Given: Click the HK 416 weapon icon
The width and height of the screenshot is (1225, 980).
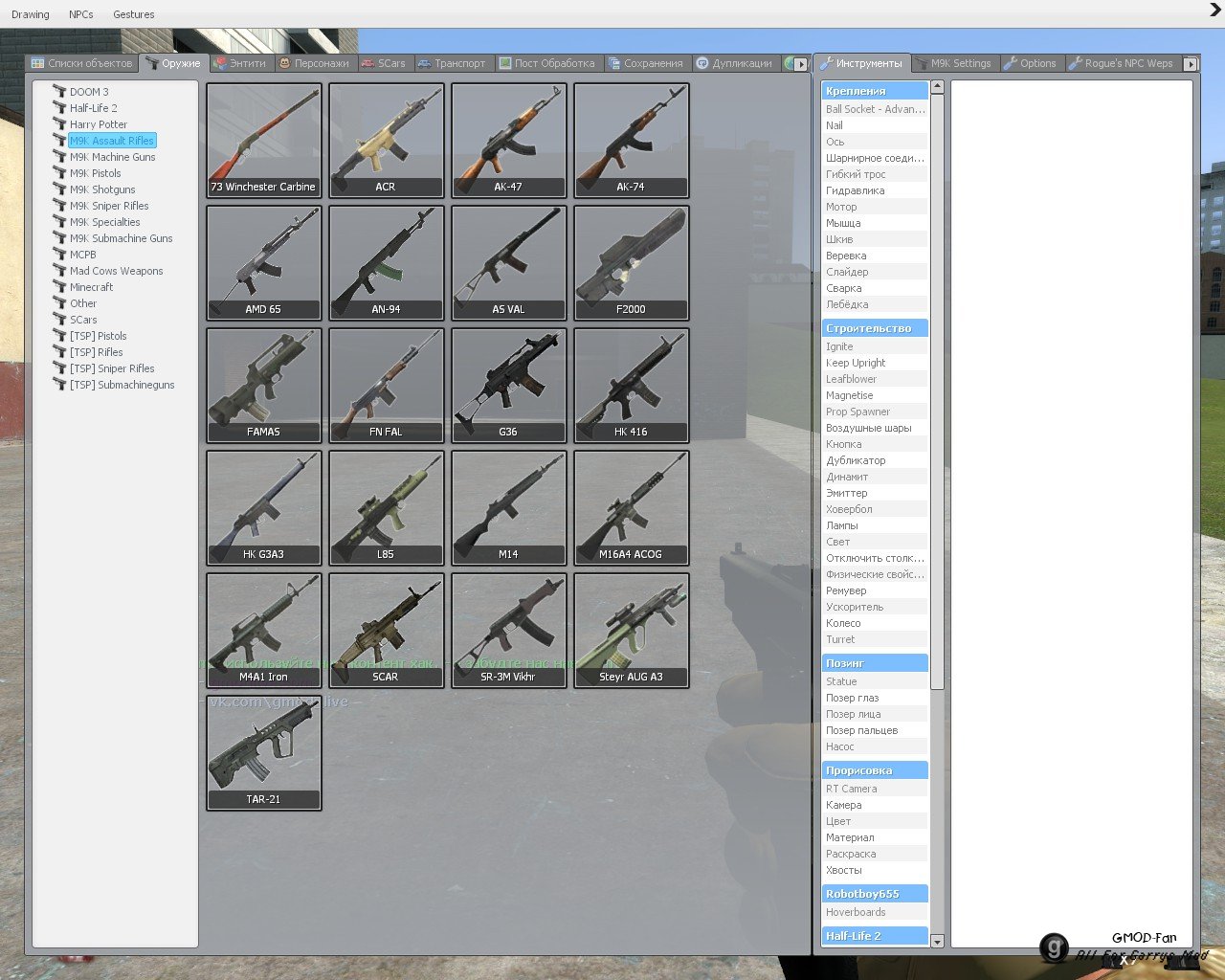Looking at the screenshot, I should (x=632, y=385).
